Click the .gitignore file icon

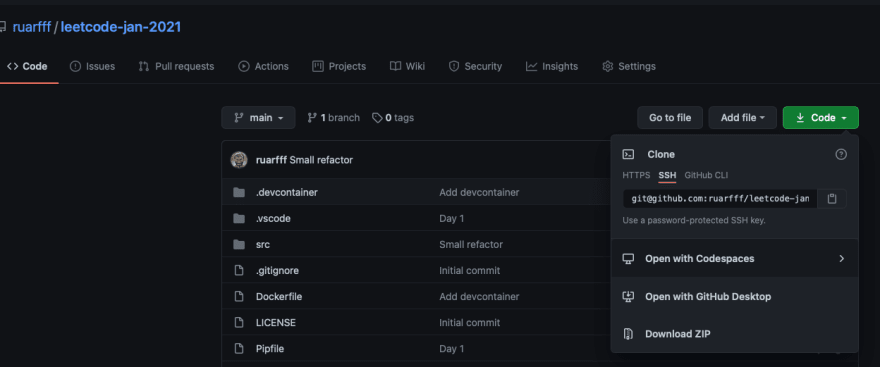coord(239,270)
